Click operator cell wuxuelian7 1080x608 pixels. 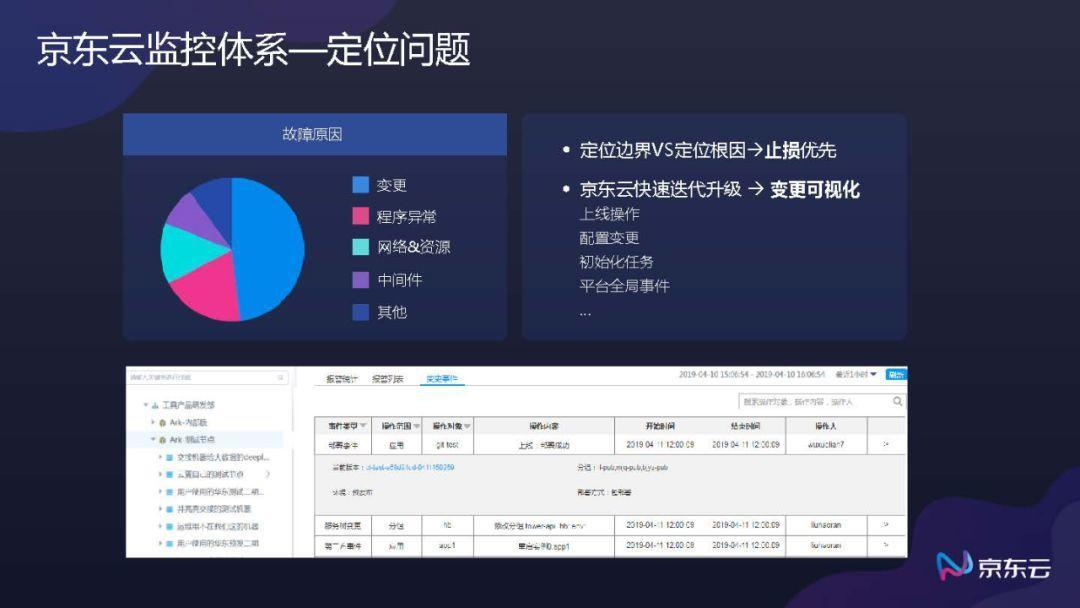(x=826, y=445)
